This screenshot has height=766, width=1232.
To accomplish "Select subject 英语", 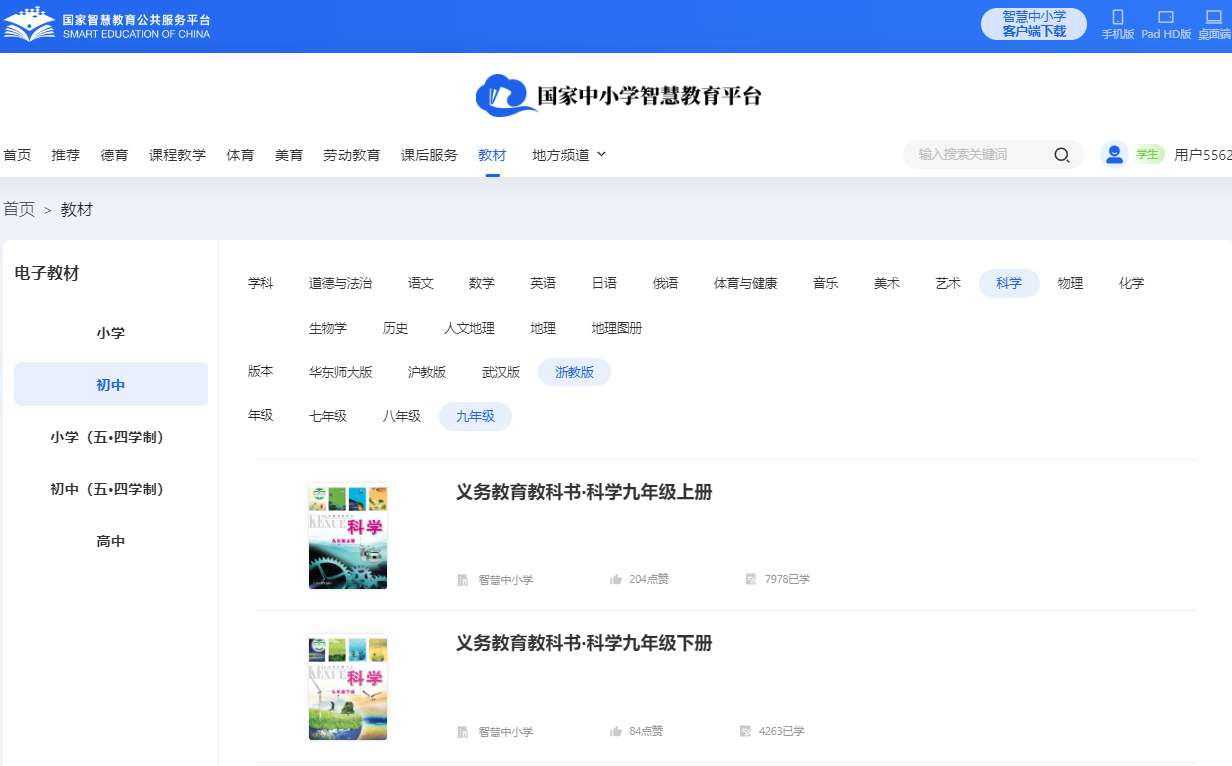I will [543, 283].
